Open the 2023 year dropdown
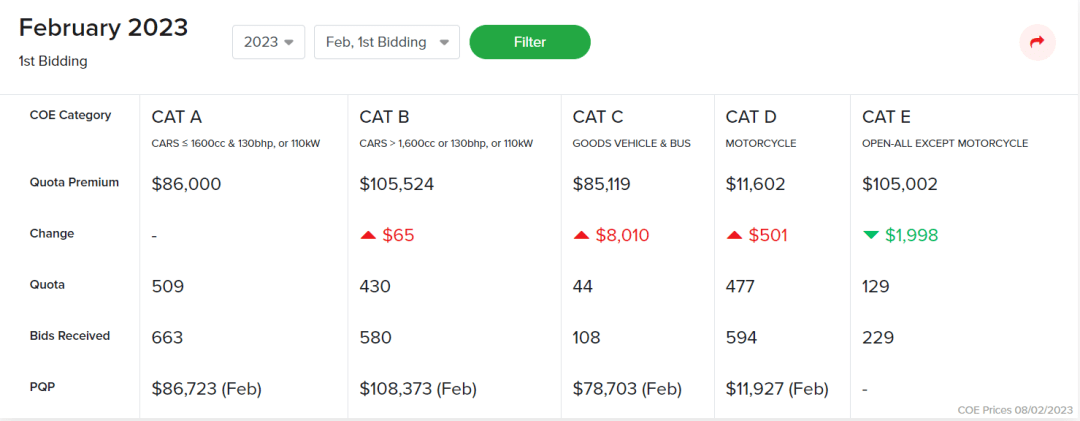This screenshot has width=1080, height=421. click(268, 42)
